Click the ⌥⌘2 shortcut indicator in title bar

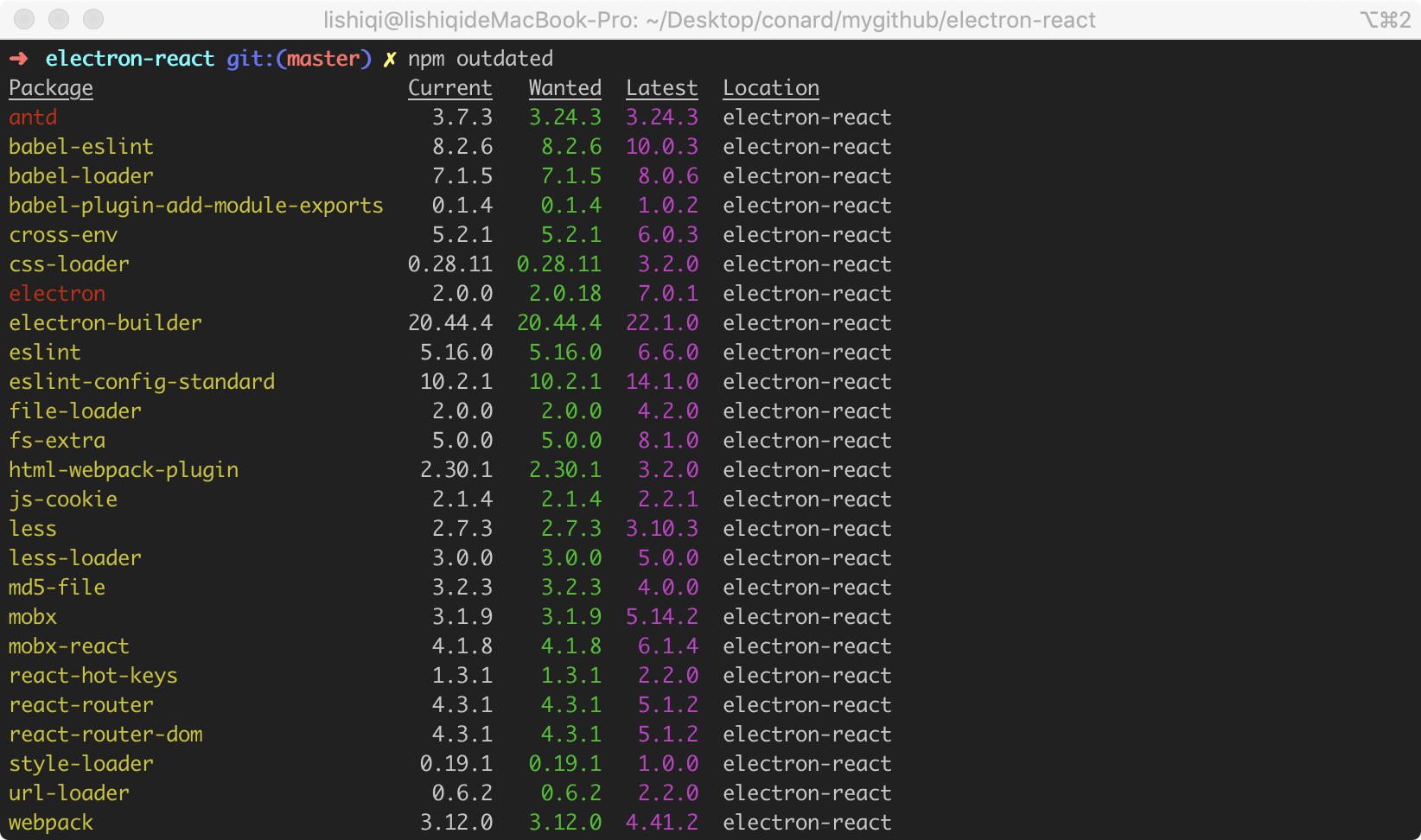coord(1385,20)
